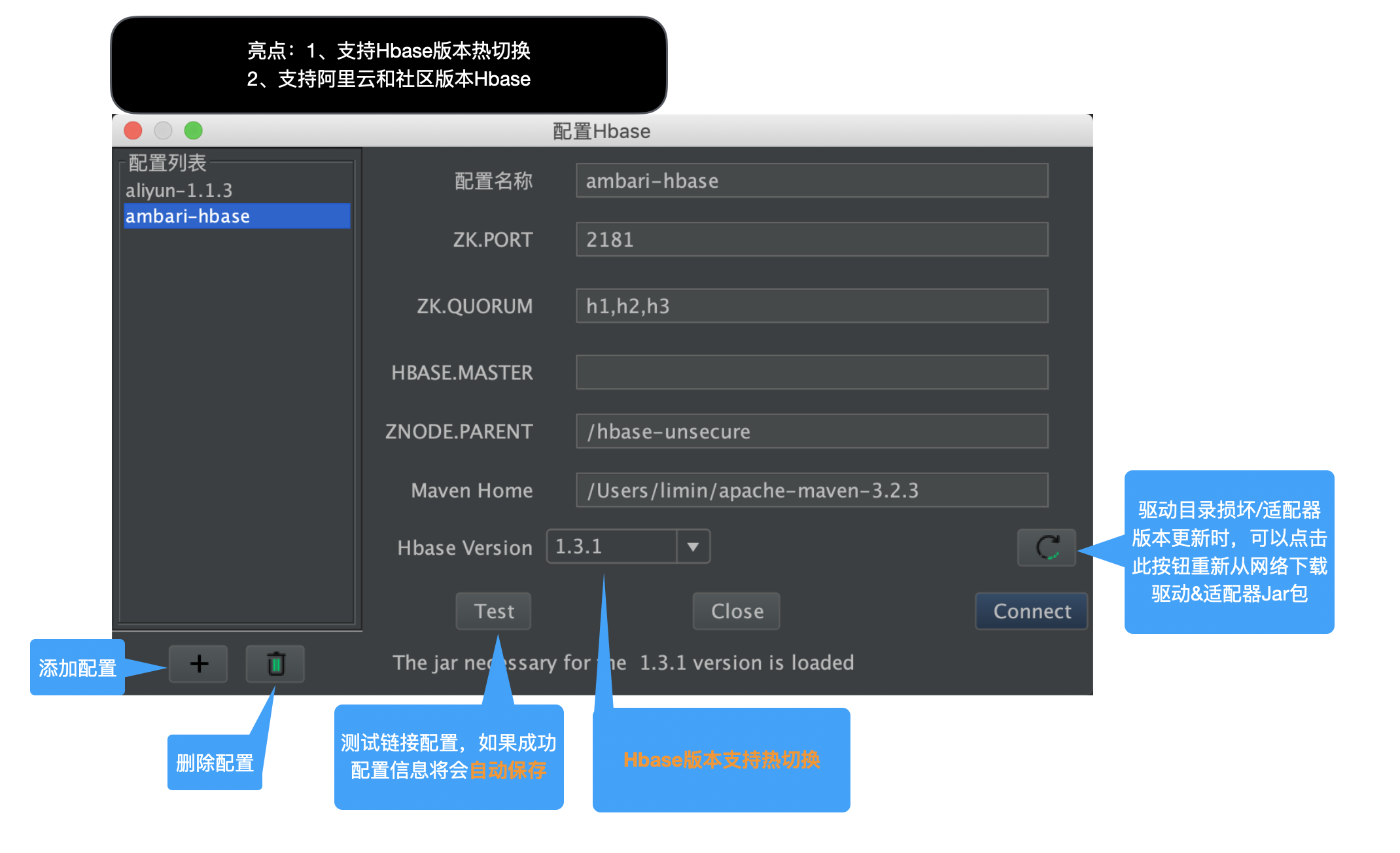Click the ZK.PORT field showing 2181
Screen dimensions: 1400x853
(811, 239)
